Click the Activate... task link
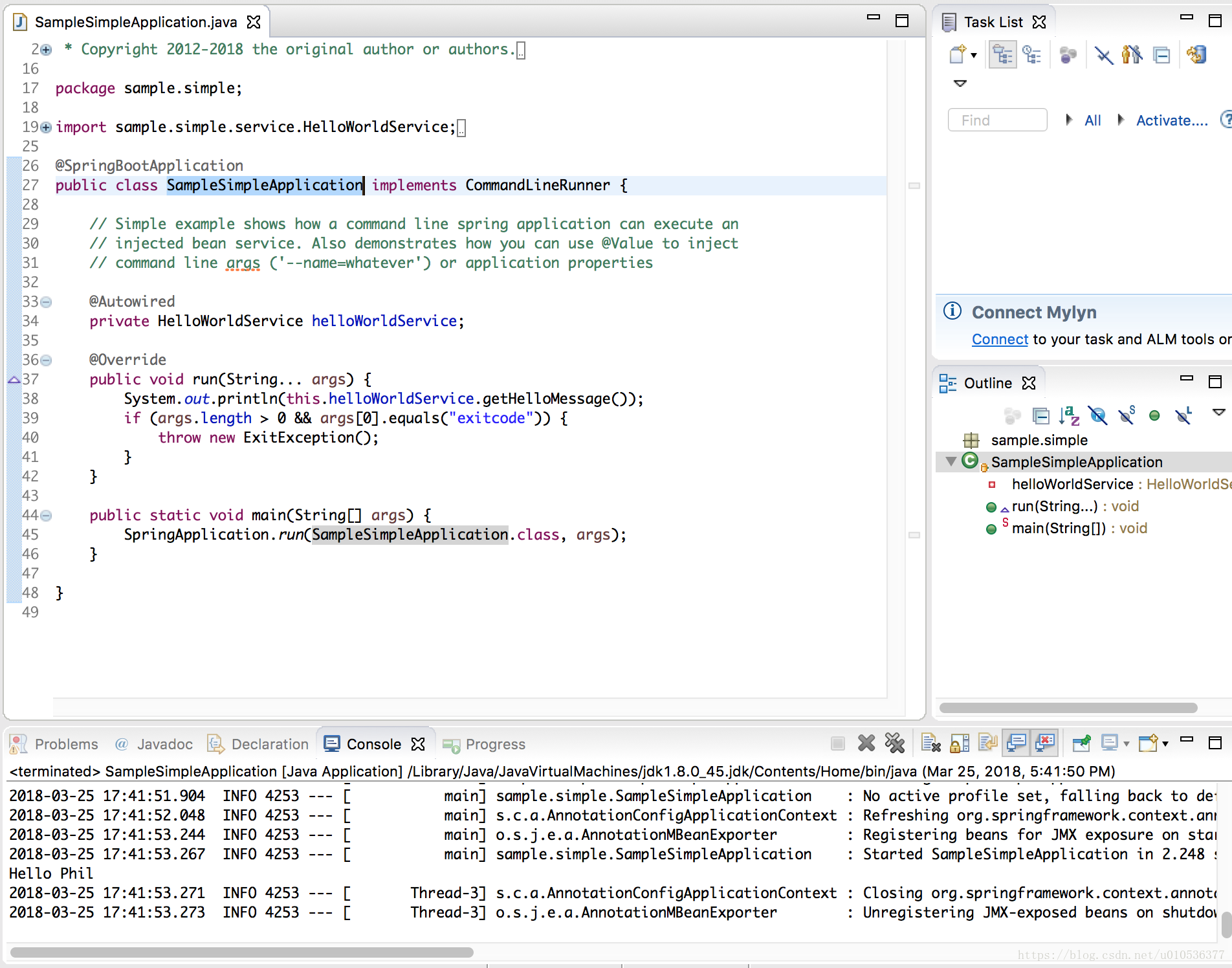Screen dimensions: 1232x968 1172,120
